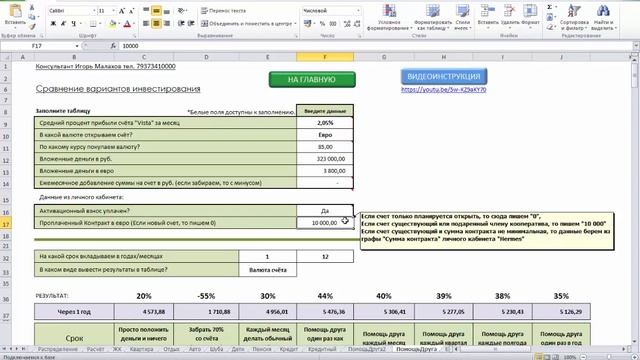
Task: Click the cell borders icon
Action: point(93,24)
